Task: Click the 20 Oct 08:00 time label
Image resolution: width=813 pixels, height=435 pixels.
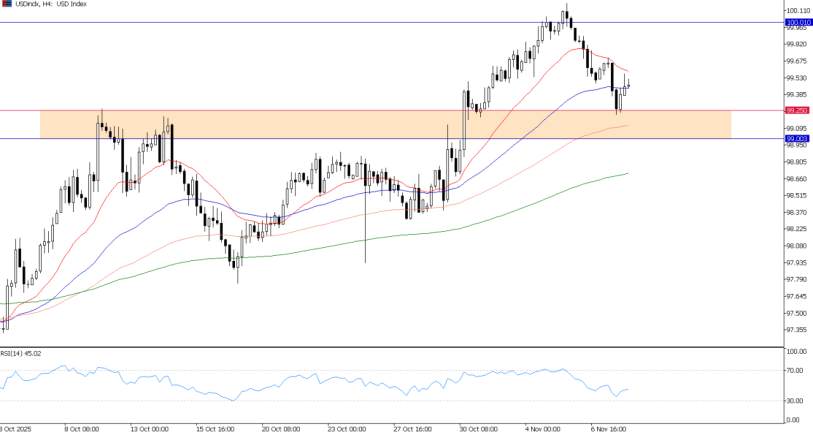Action: point(281,429)
